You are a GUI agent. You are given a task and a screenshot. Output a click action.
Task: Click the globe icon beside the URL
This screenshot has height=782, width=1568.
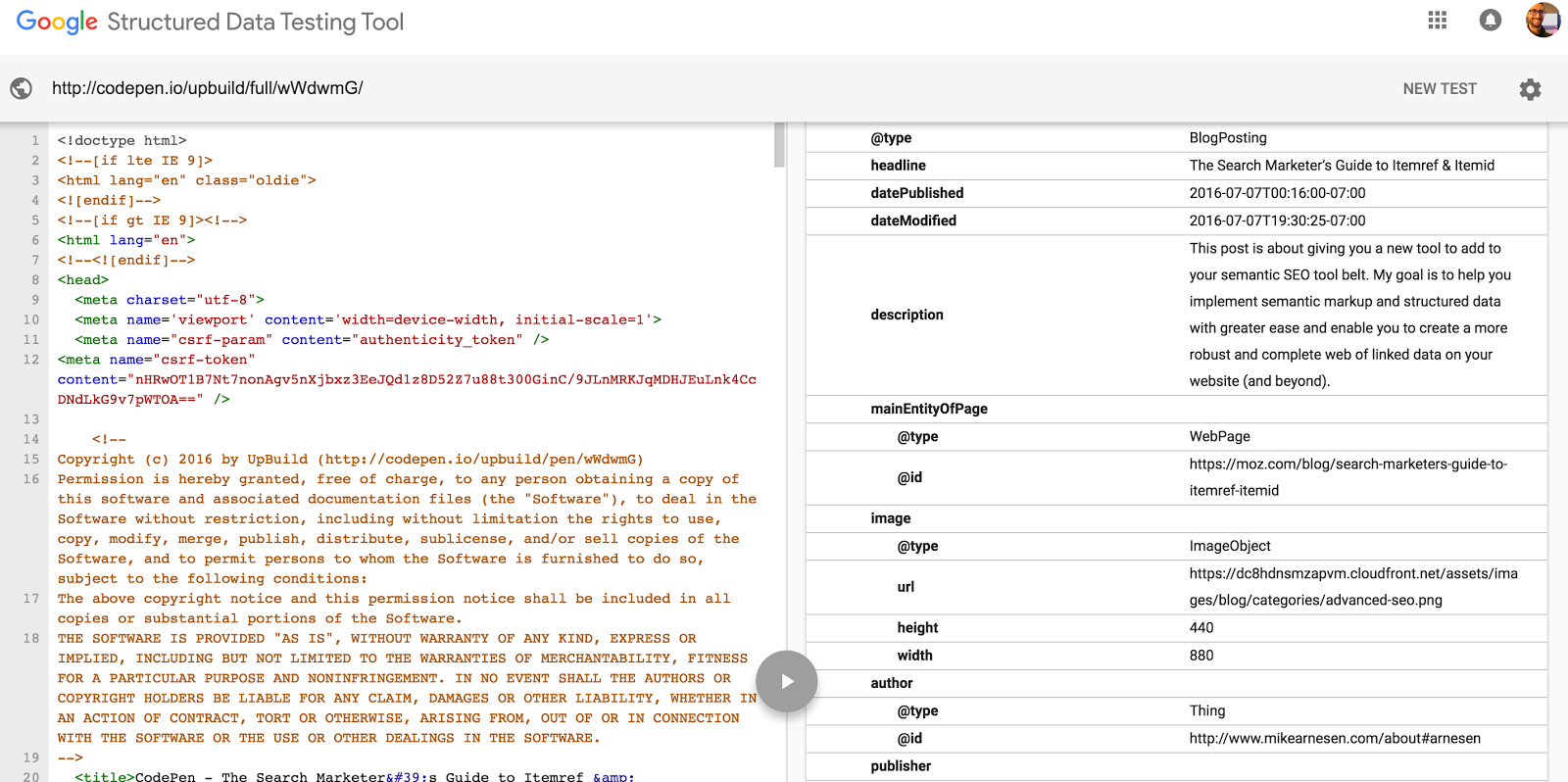[x=21, y=88]
